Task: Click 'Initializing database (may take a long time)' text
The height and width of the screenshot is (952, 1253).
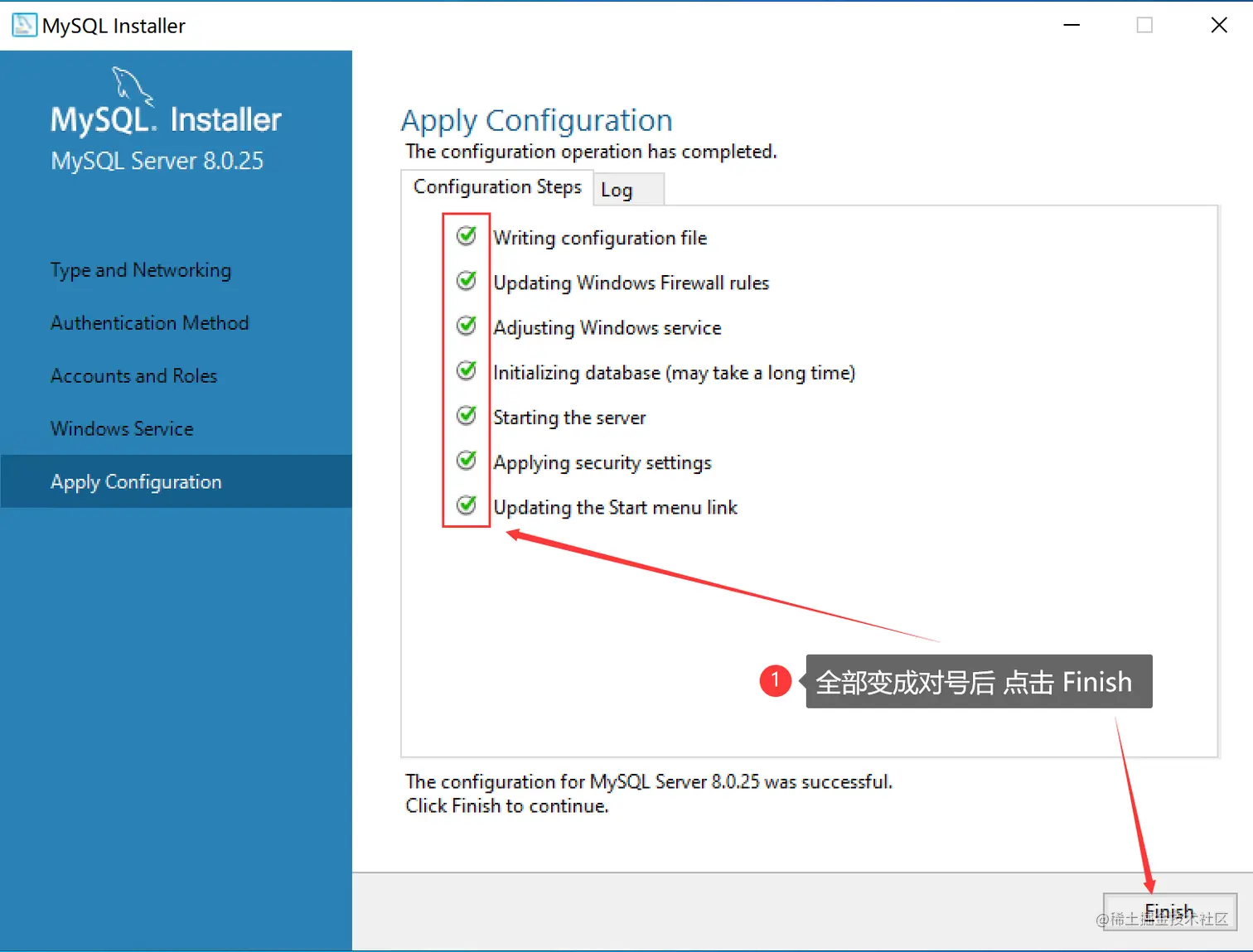Action: coord(674,373)
